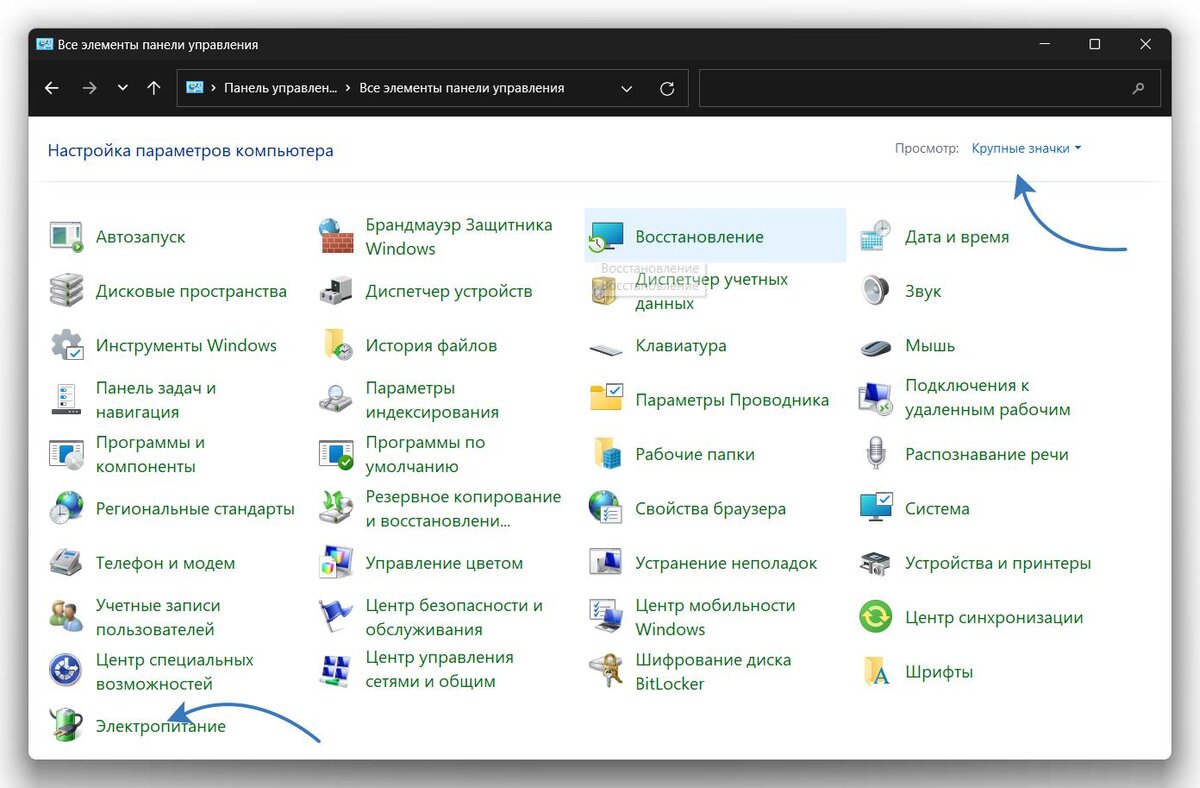Open Брандмауэр Защитника Windows brick icon
Image resolution: width=1200 pixels, height=788 pixels.
pos(336,237)
